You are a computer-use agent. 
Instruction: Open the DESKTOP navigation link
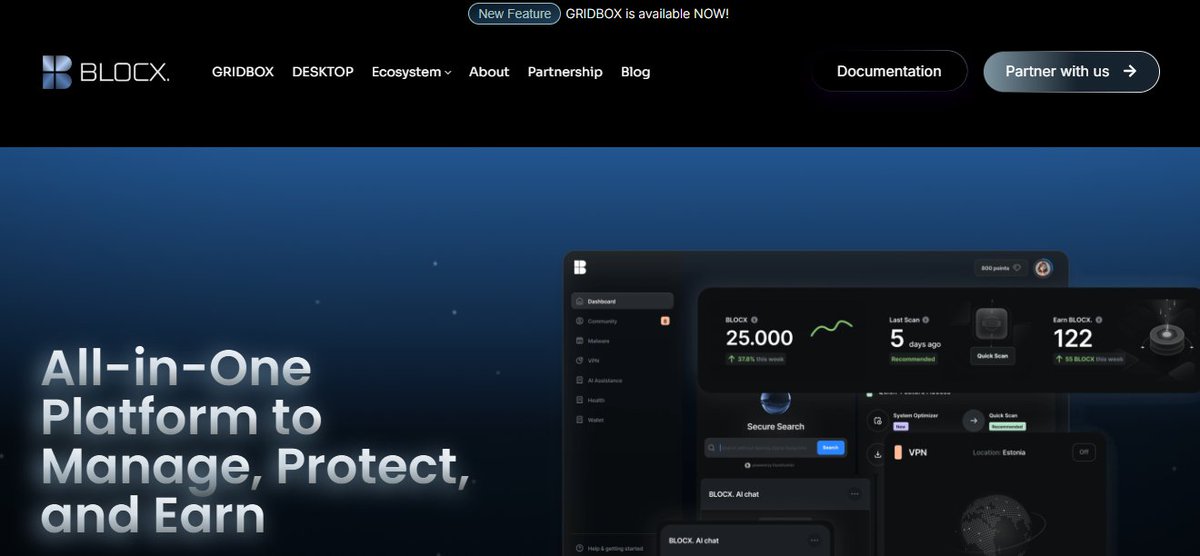tap(323, 72)
